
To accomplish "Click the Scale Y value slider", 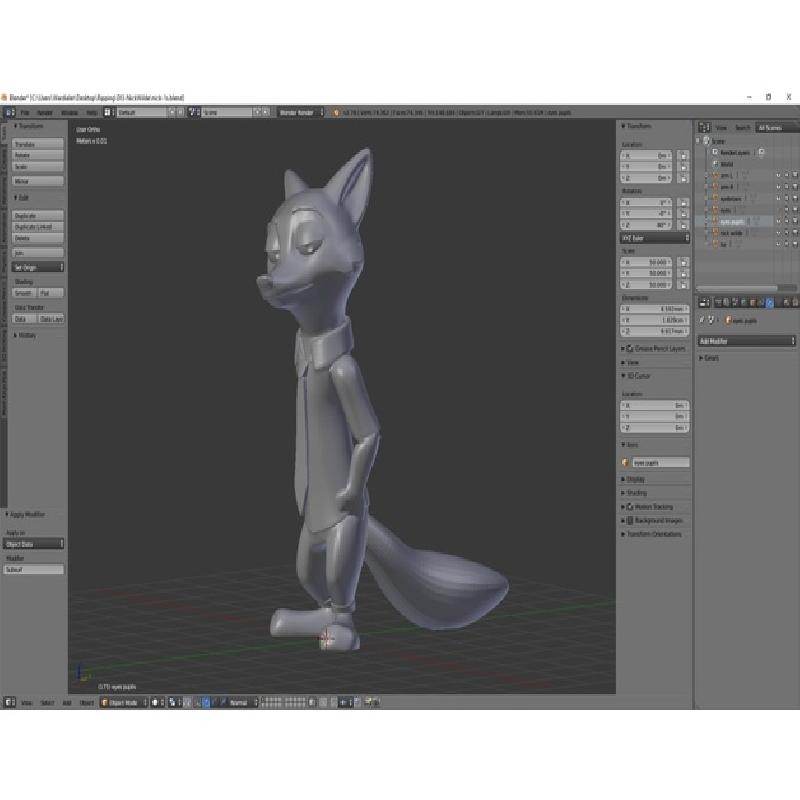I will 647,273.
